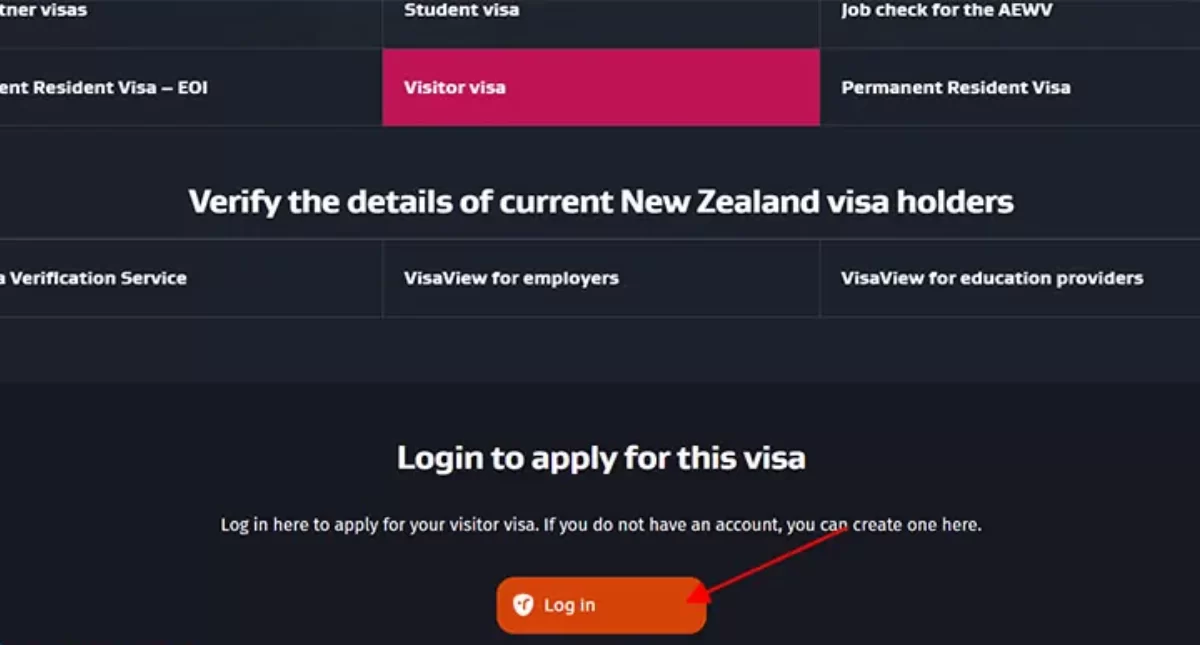Click the shield icon on the Log in button
This screenshot has height=645, width=1200.
pyautogui.click(x=523, y=605)
